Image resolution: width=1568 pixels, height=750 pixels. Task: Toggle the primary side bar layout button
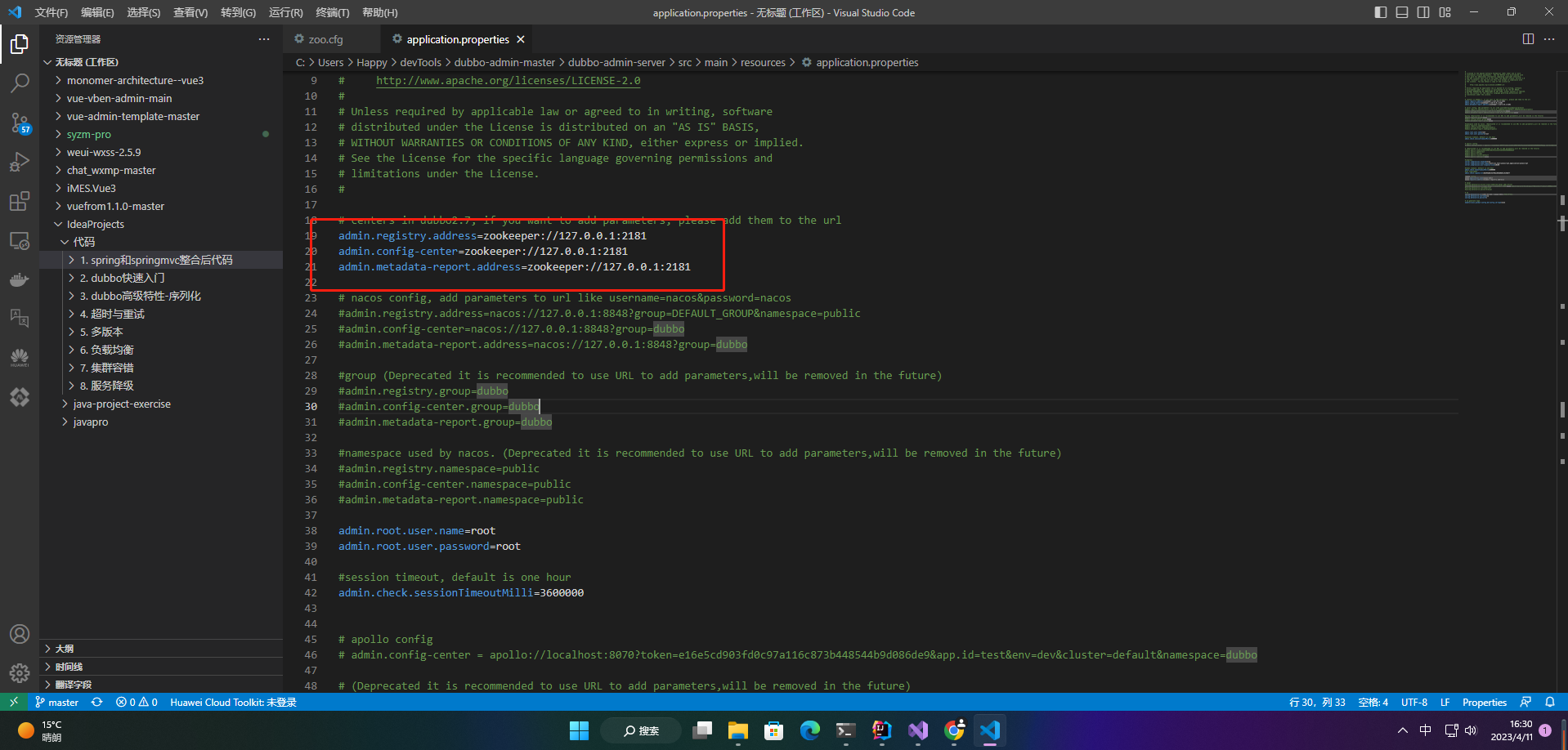pyautogui.click(x=1381, y=12)
